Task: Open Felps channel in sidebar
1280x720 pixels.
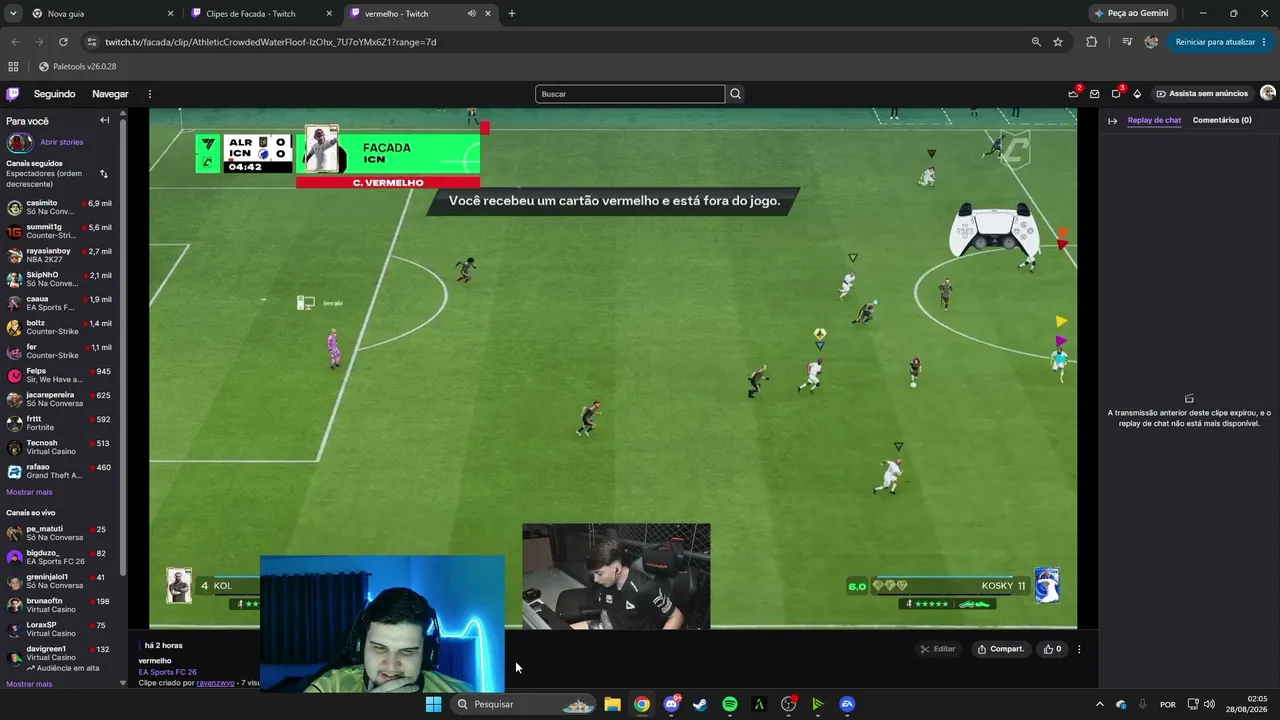Action: click(x=59, y=376)
